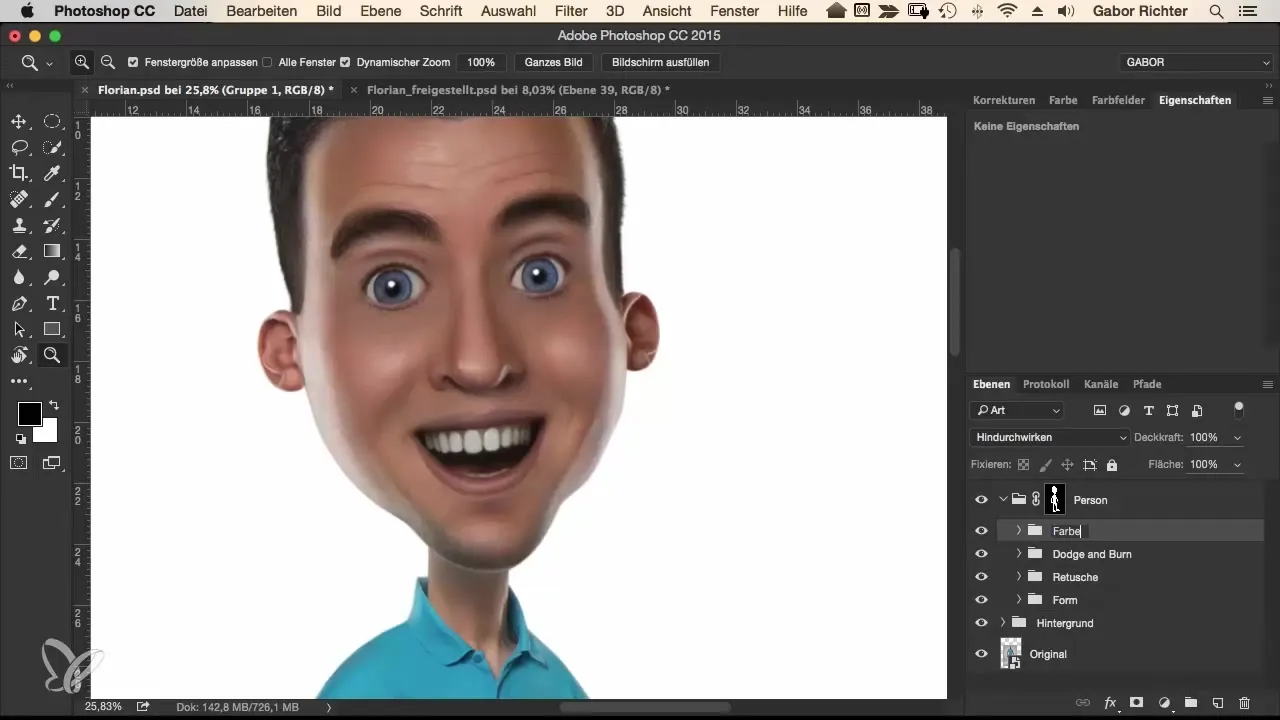
Task: Hide the Dodge and Burn group
Action: 981,554
